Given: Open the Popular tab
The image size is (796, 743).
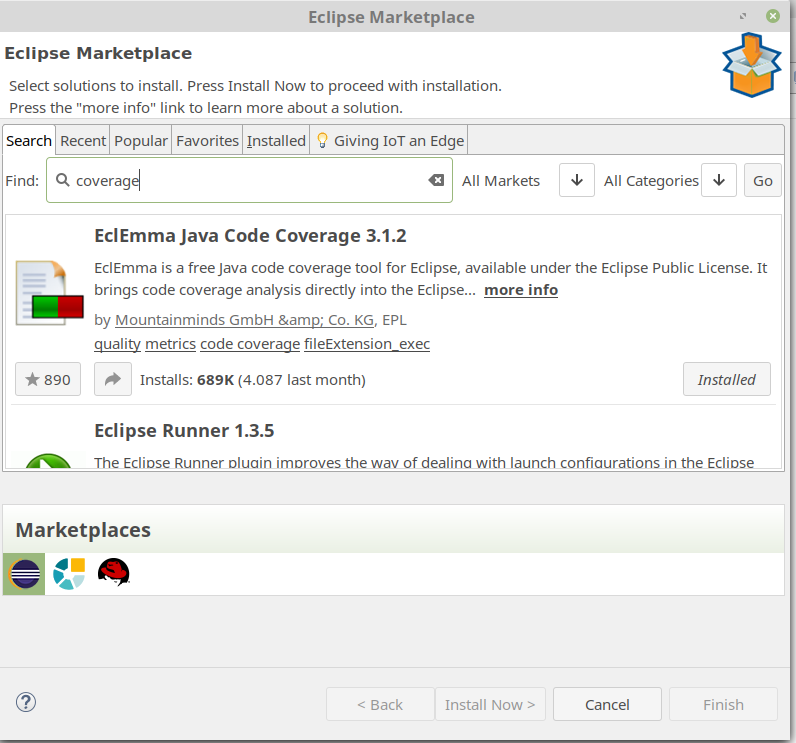Looking at the screenshot, I should pos(141,141).
